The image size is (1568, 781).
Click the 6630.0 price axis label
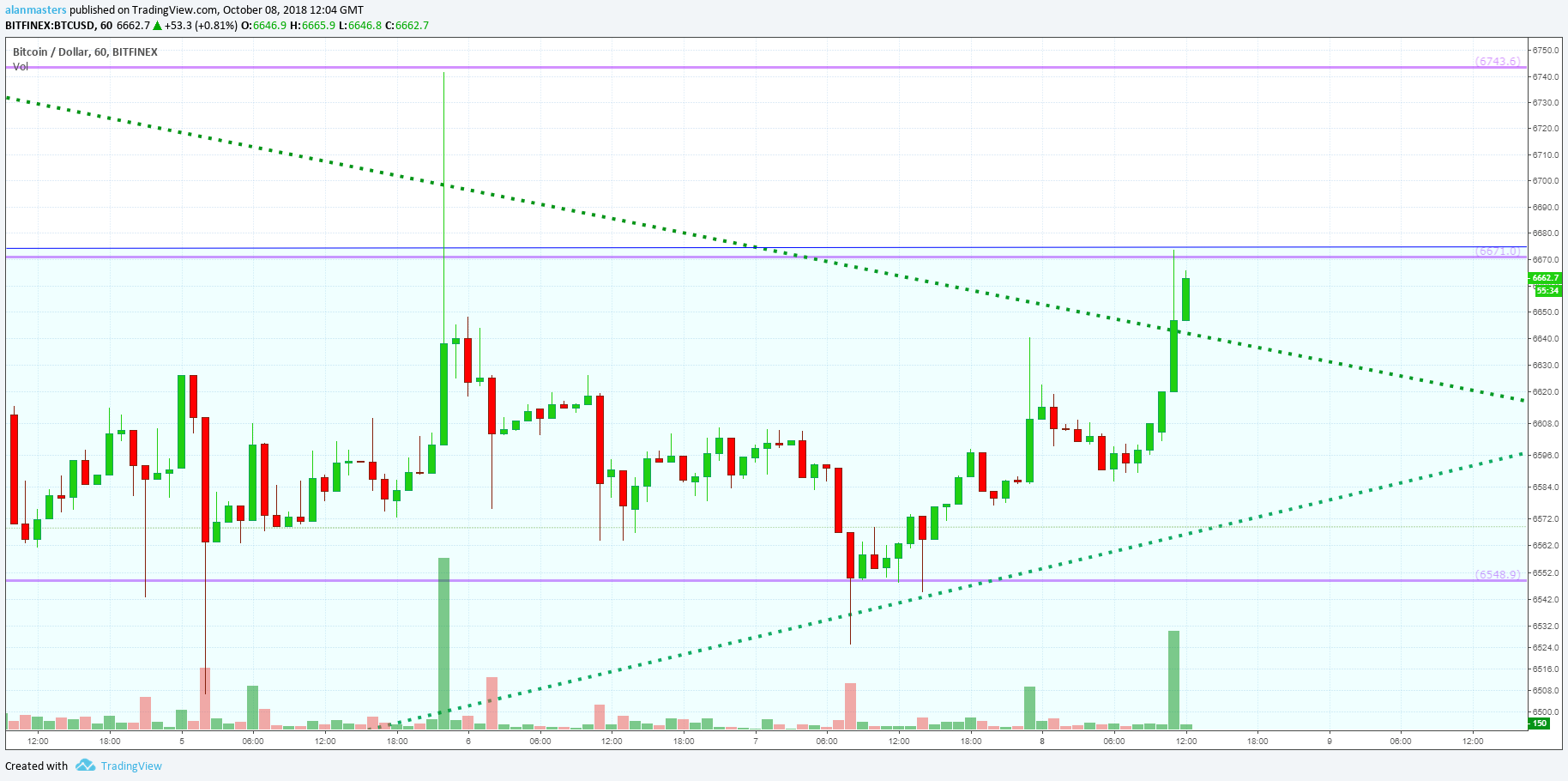1546,366
